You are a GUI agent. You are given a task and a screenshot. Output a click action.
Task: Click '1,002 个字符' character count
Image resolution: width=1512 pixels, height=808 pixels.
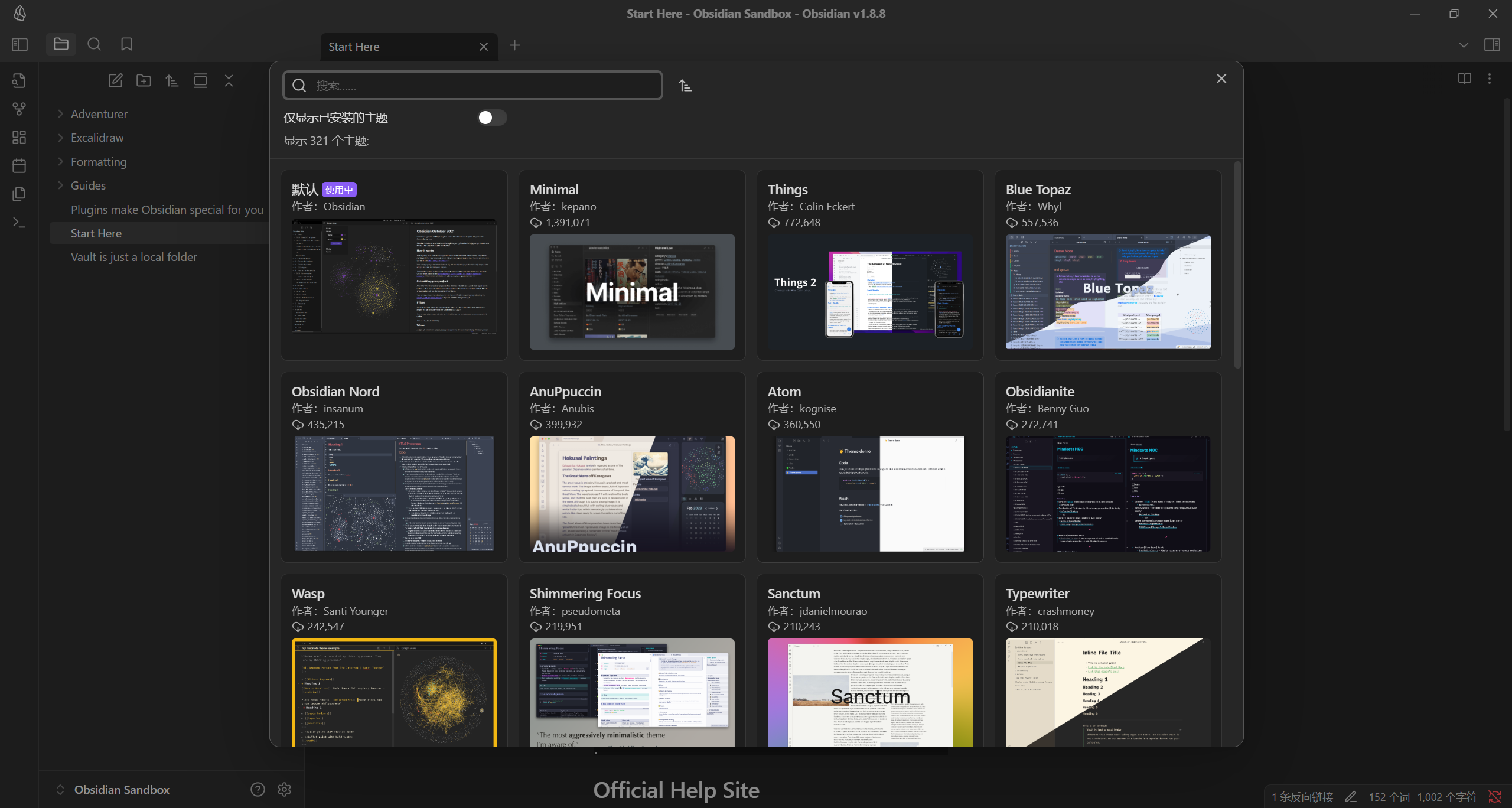pyautogui.click(x=1447, y=797)
